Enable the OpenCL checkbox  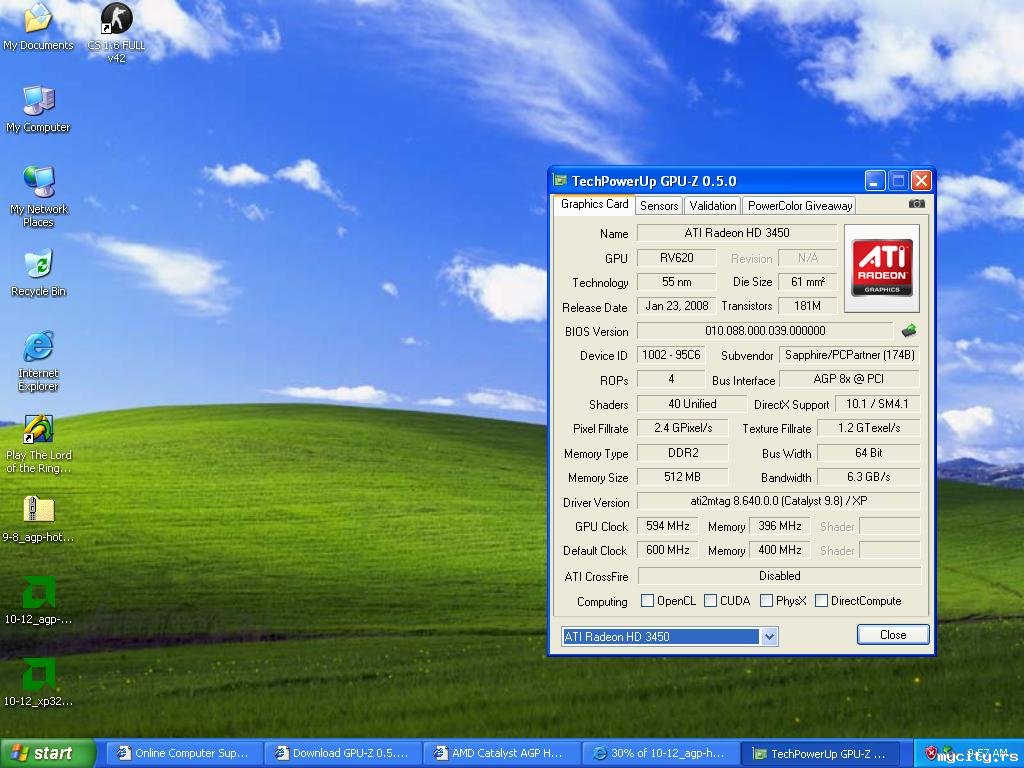[x=647, y=601]
